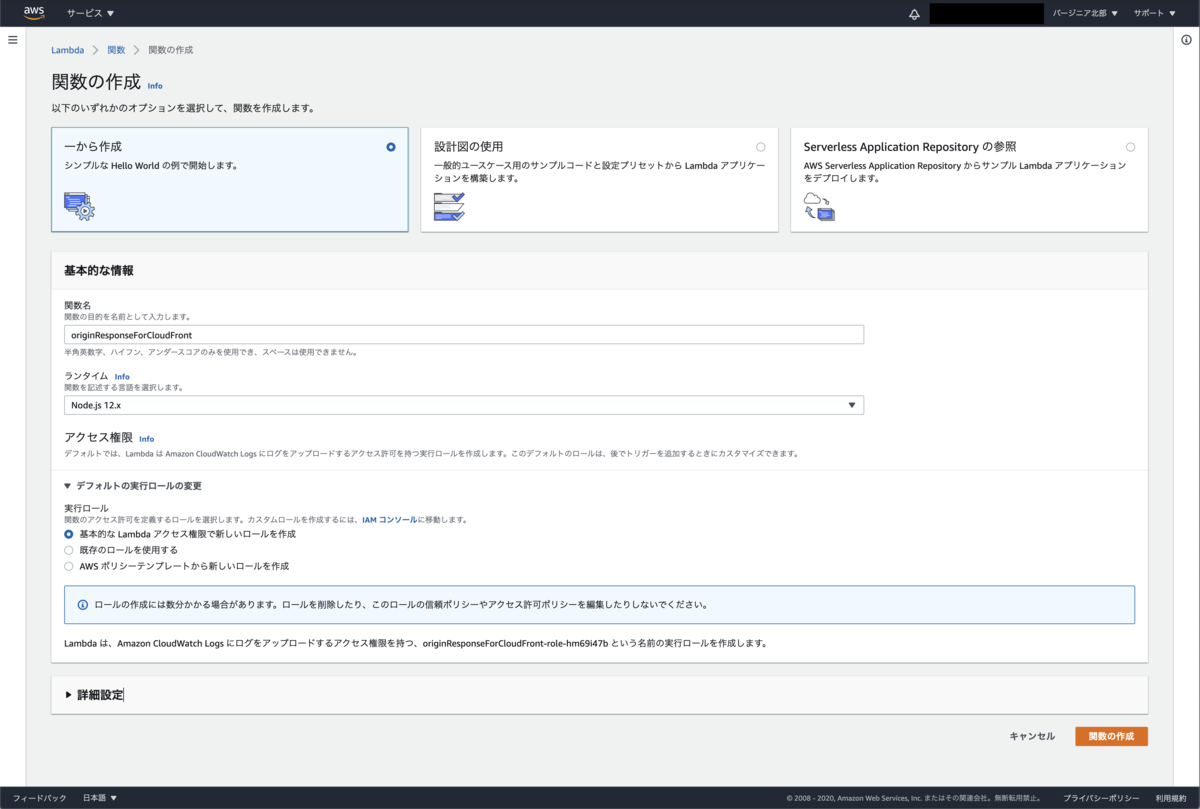Choose 基本的な Lambda アクセス権限で新しいロールを作成
The width and height of the screenshot is (1200, 809).
coord(69,534)
